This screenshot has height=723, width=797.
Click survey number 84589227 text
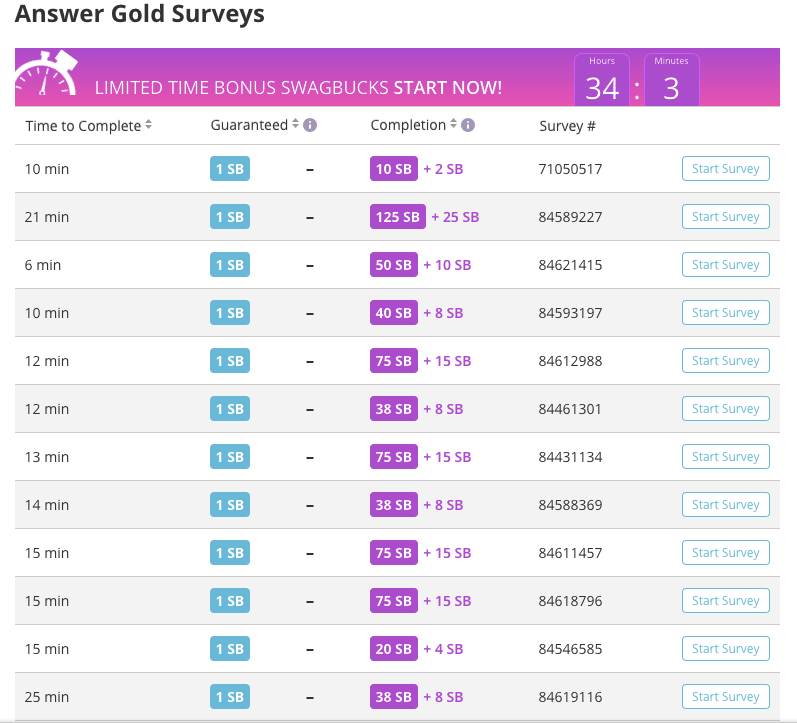coord(570,217)
